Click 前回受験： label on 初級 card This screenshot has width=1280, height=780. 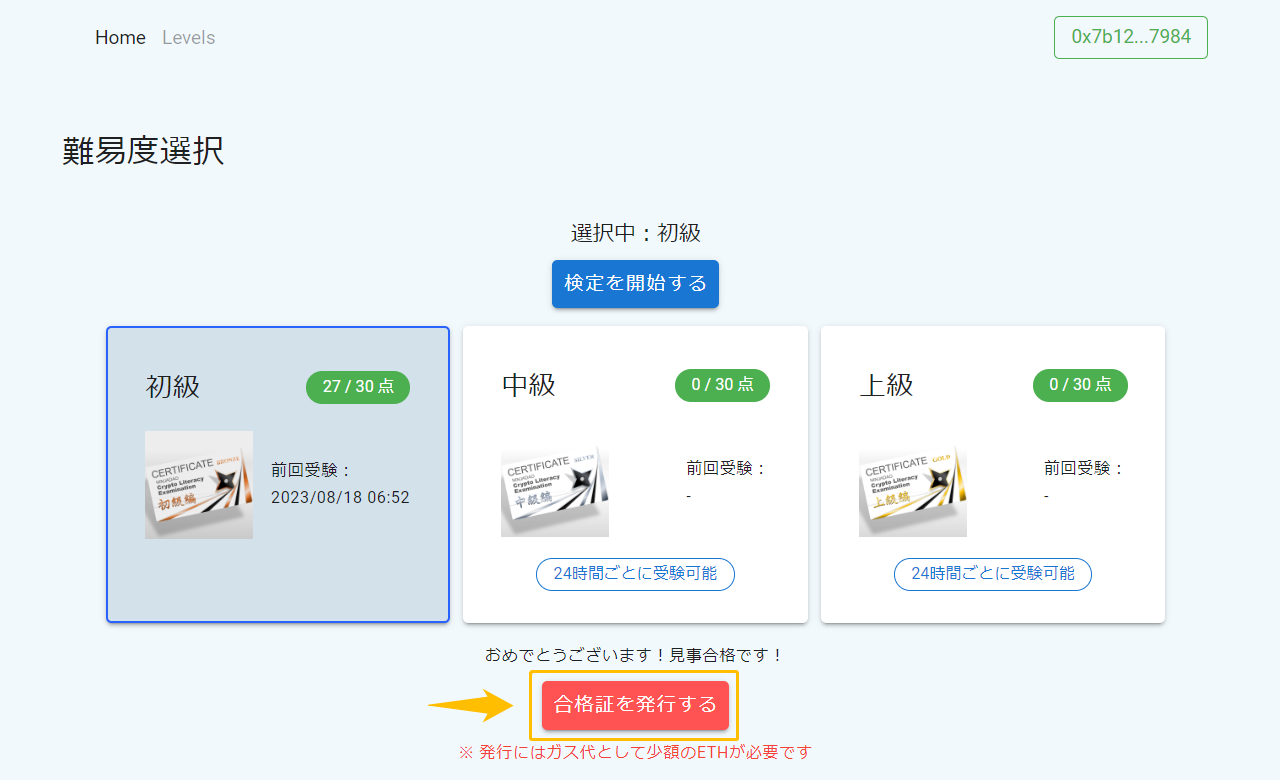click(312, 469)
